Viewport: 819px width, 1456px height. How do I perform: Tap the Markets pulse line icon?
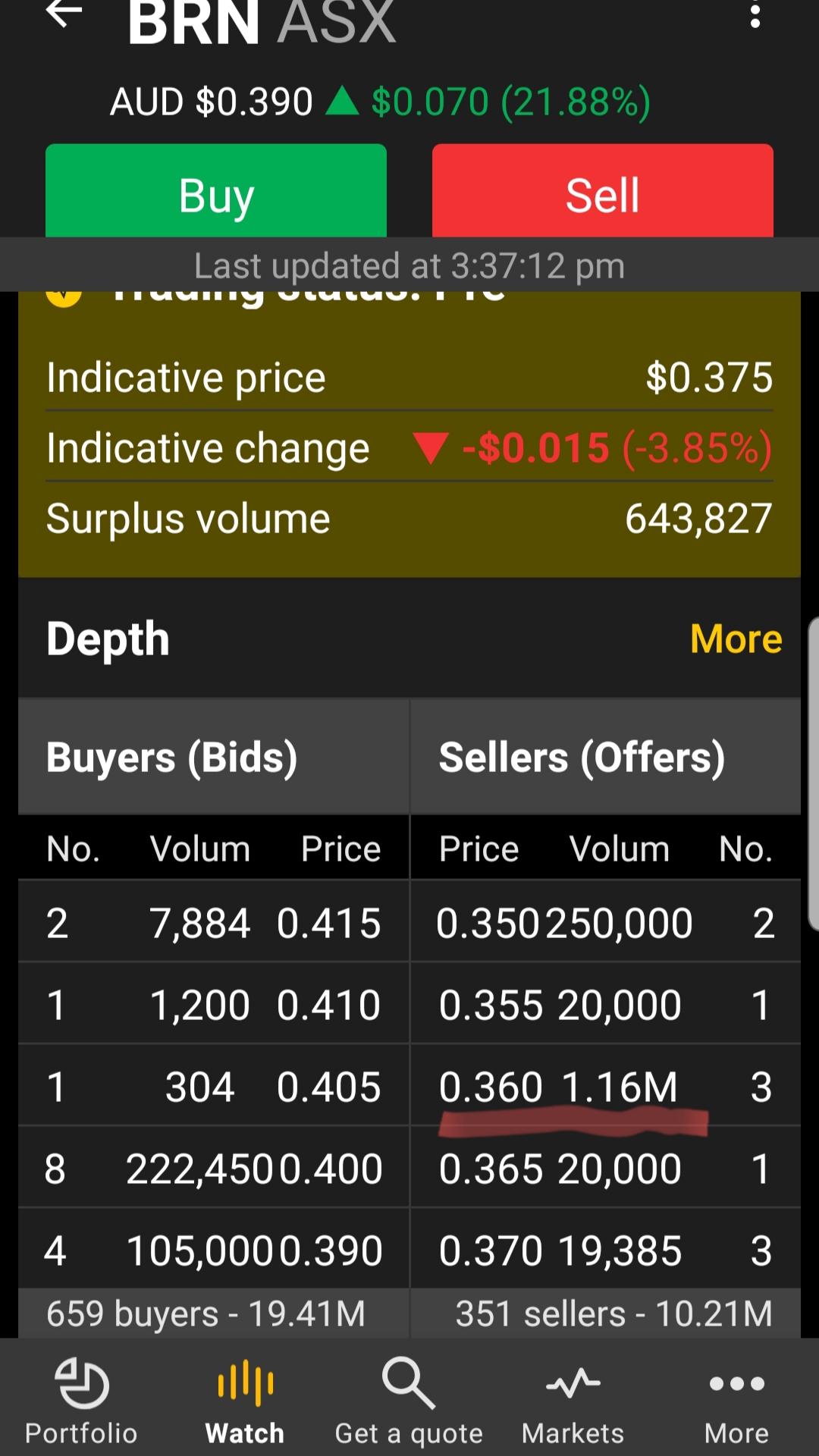coord(573,1383)
